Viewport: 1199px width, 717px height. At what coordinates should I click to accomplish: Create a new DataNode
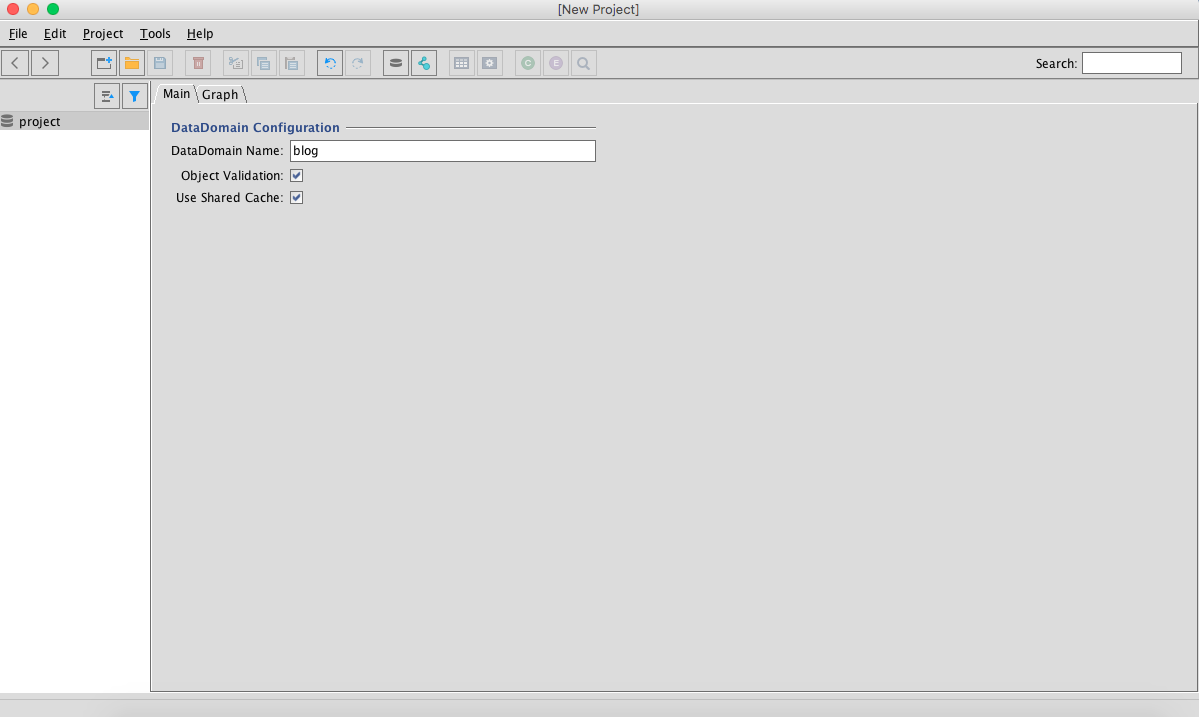tap(396, 63)
